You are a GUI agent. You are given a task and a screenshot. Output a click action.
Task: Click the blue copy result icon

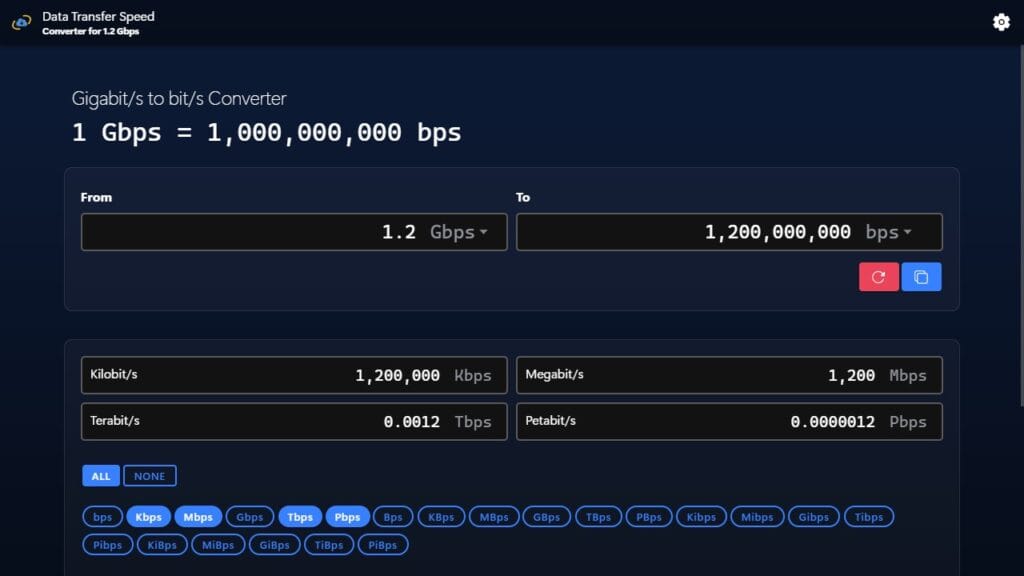click(921, 277)
